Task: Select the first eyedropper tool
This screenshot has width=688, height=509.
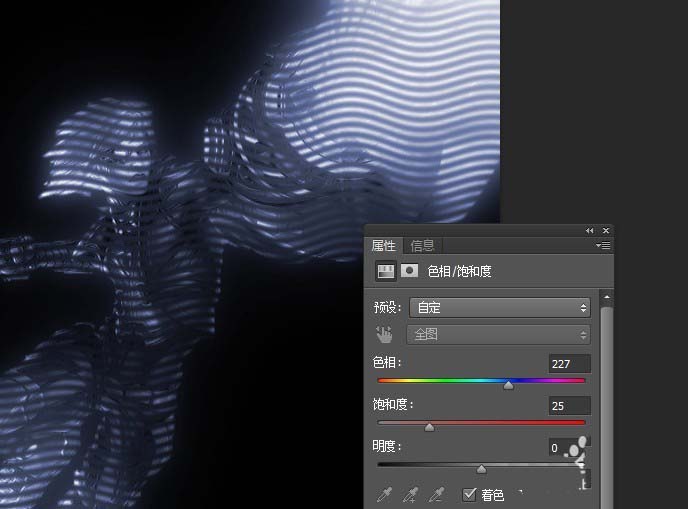Action: (385, 495)
